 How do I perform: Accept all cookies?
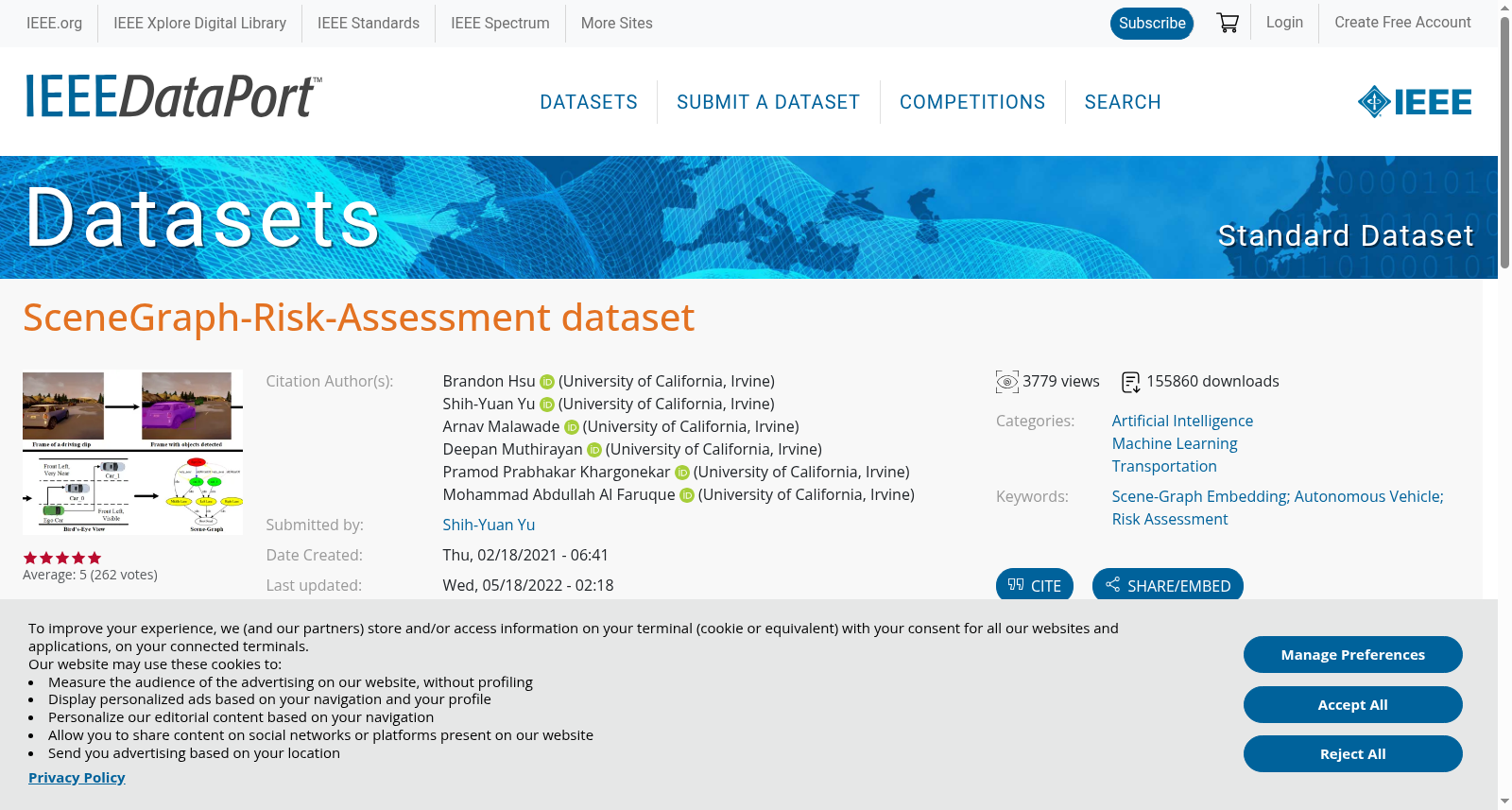tap(1353, 704)
